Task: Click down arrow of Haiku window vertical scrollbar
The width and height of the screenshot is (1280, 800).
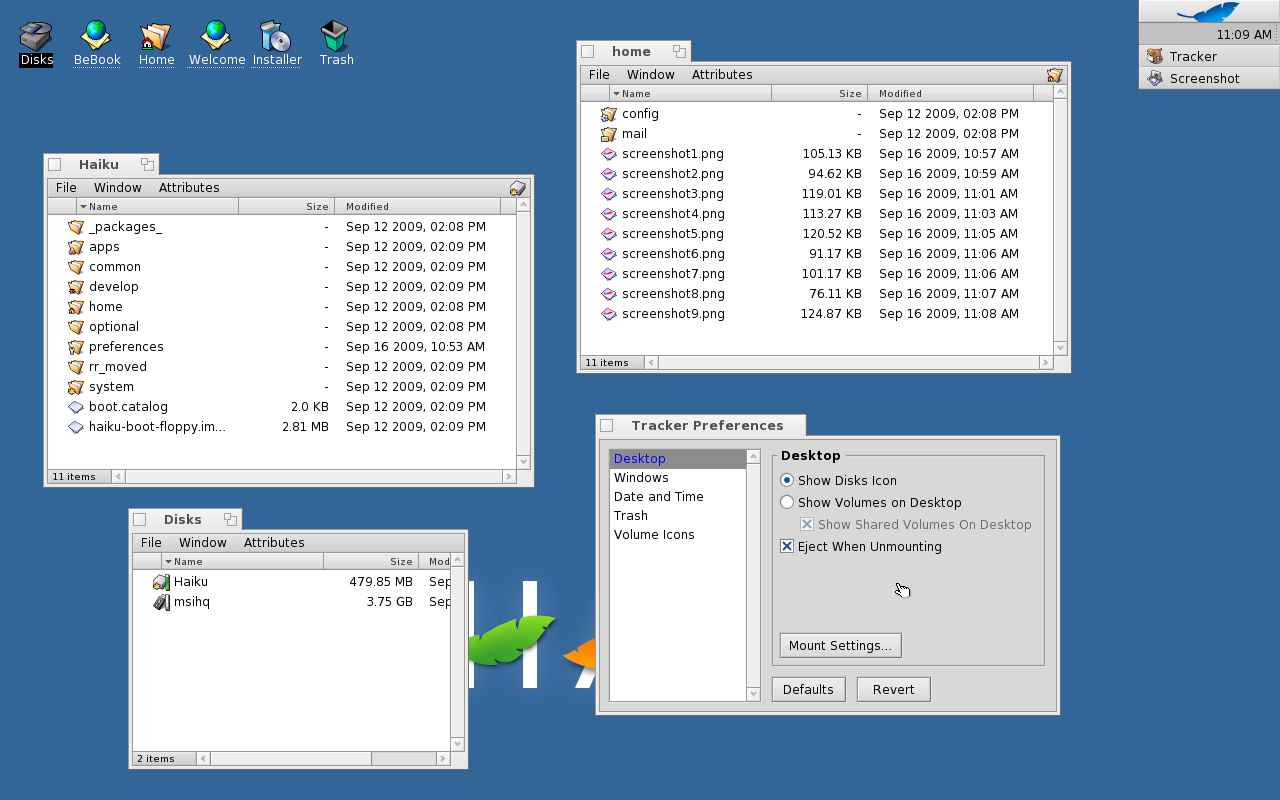Action: [523, 462]
